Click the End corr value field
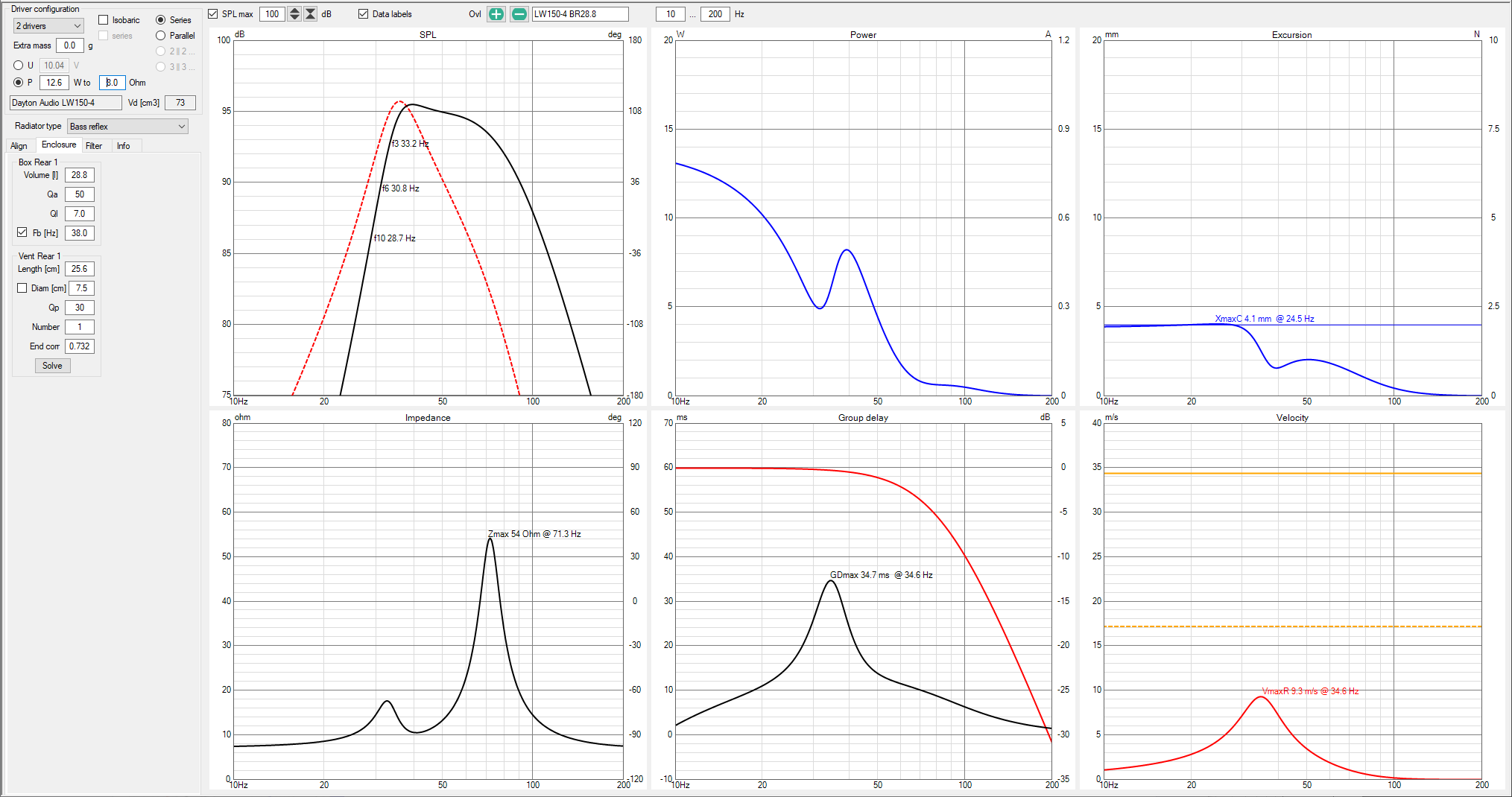 pos(80,346)
